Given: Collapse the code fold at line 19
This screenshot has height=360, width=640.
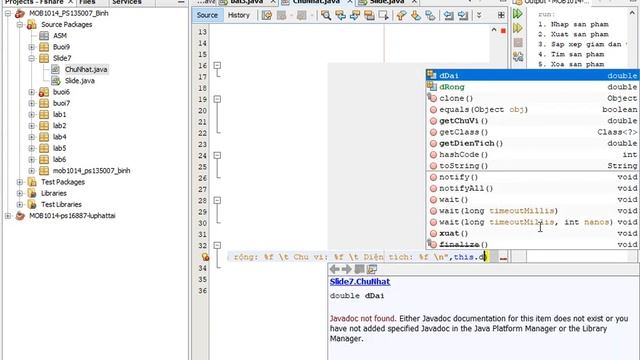Looking at the screenshot, I should pos(218,99).
